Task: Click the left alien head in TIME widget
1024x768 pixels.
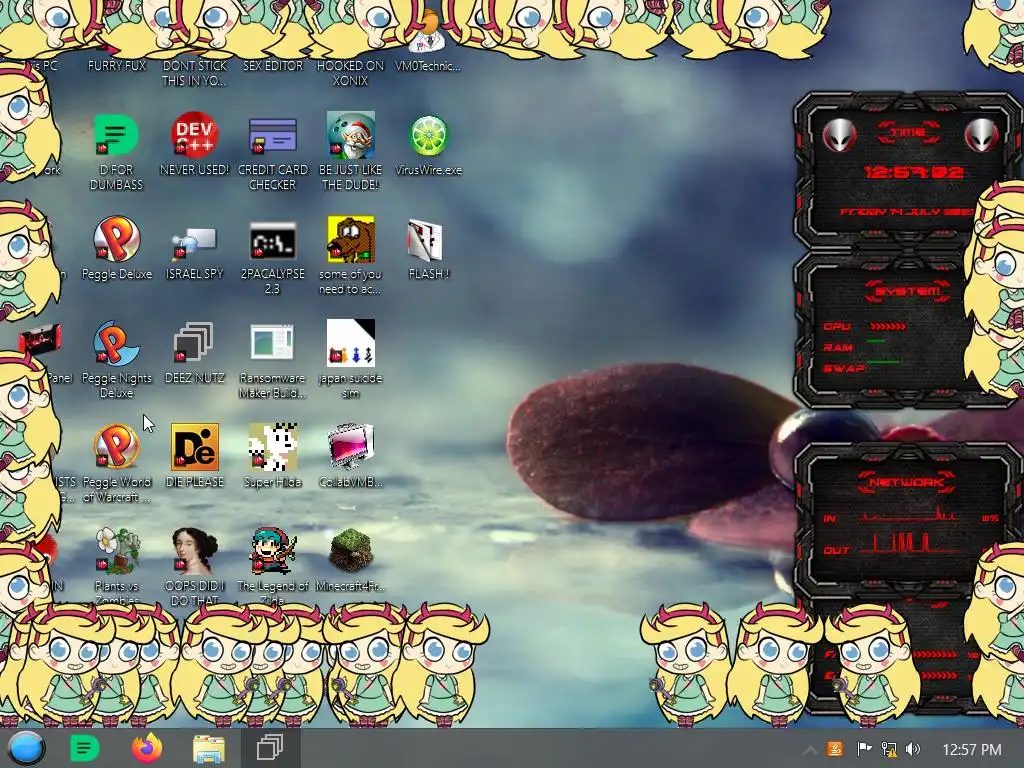Action: [839, 136]
